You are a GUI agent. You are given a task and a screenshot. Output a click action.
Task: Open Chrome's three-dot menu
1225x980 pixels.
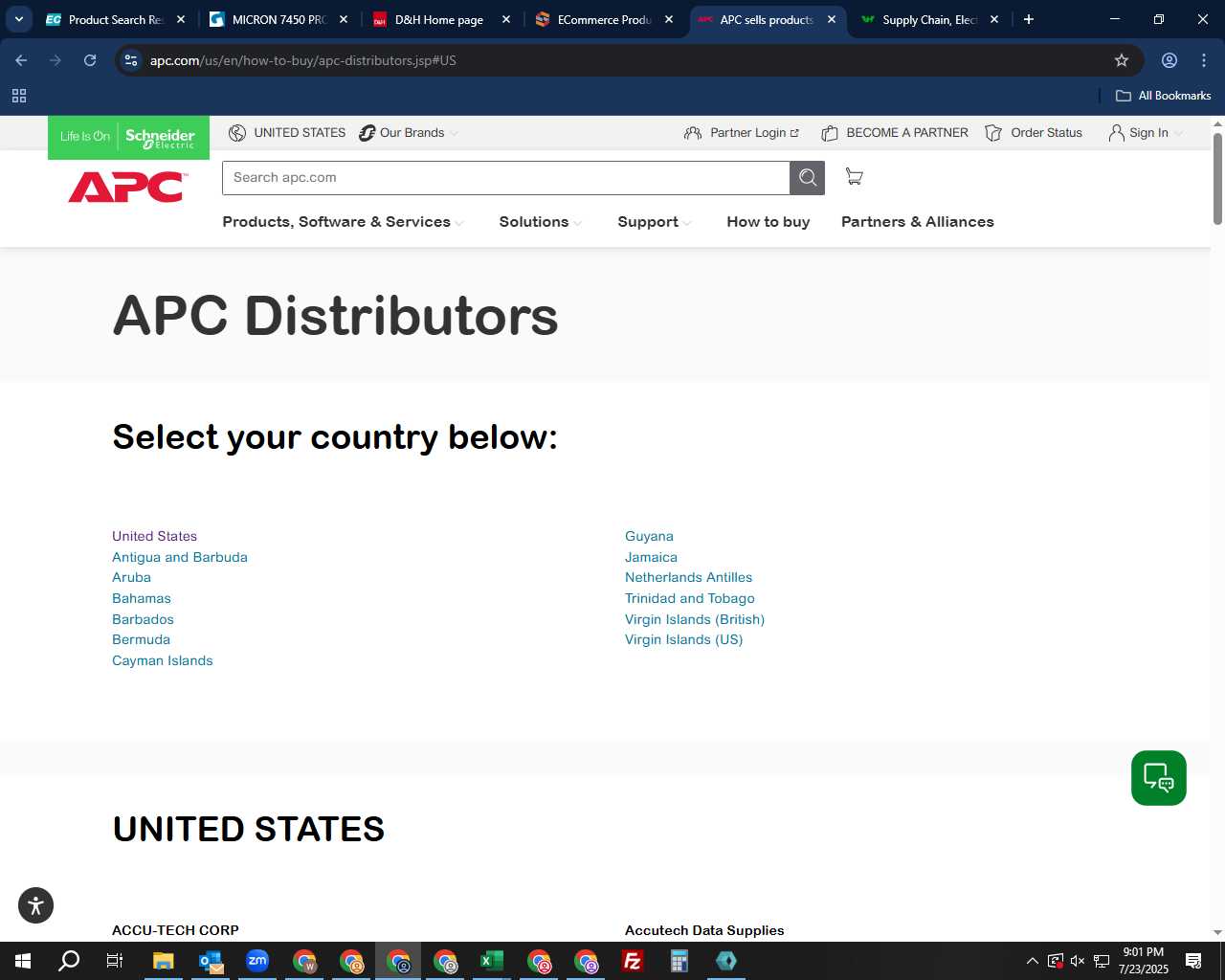(1204, 60)
